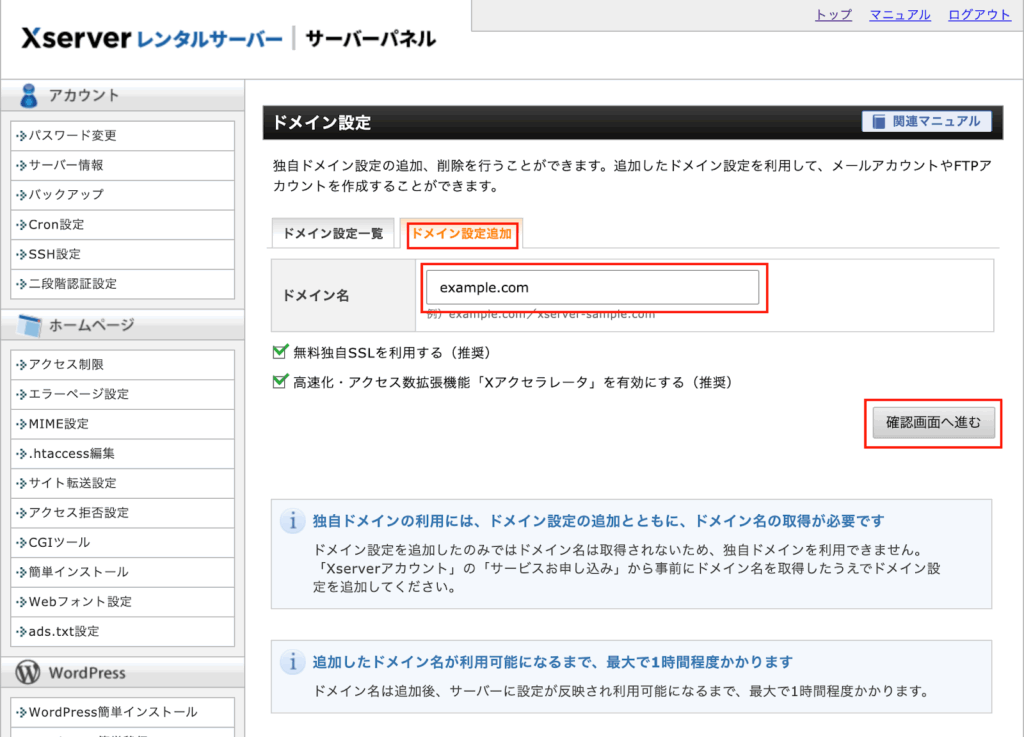The image size is (1024, 737).
Task: Click the WordPress logo icon in sidebar
Action: pos(29,672)
